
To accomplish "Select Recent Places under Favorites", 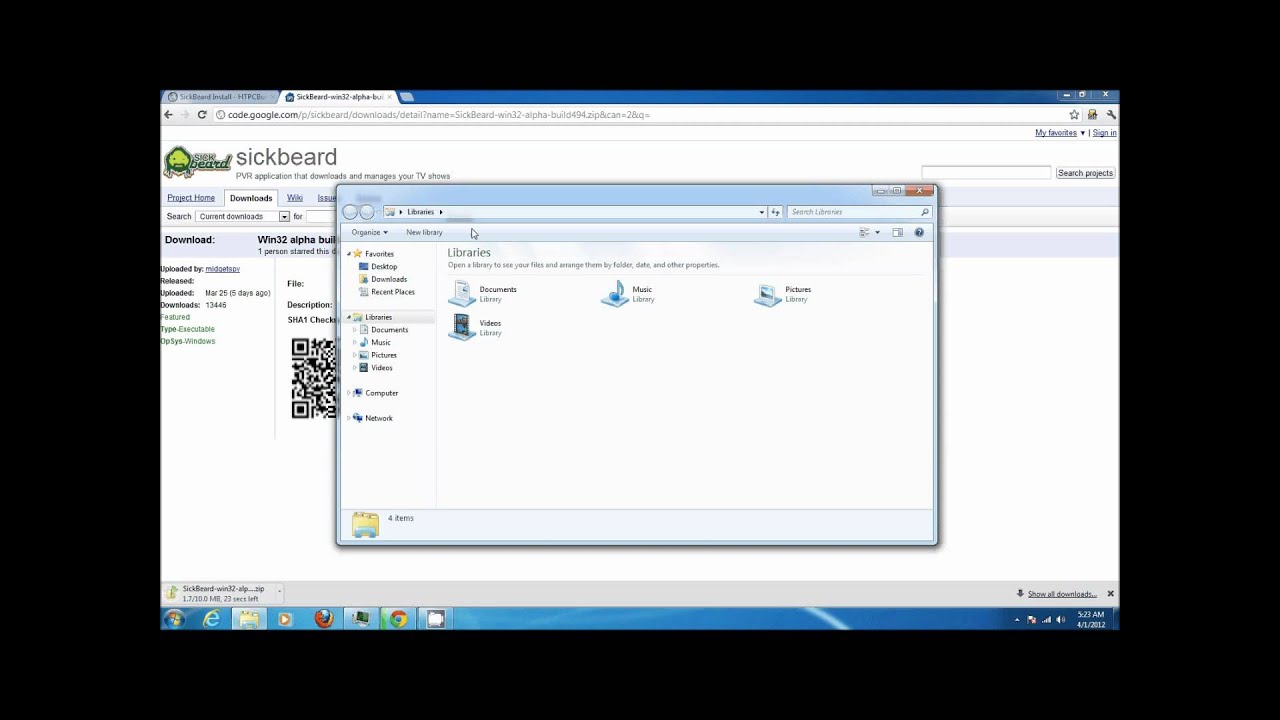I will click(x=393, y=292).
